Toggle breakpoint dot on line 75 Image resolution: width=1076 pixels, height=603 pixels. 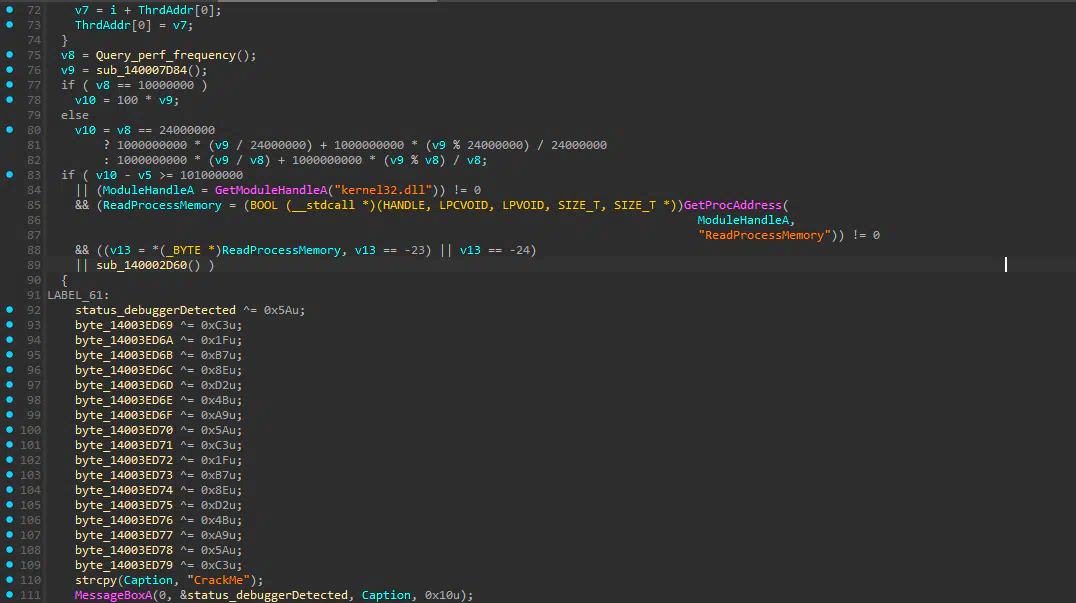[9, 55]
